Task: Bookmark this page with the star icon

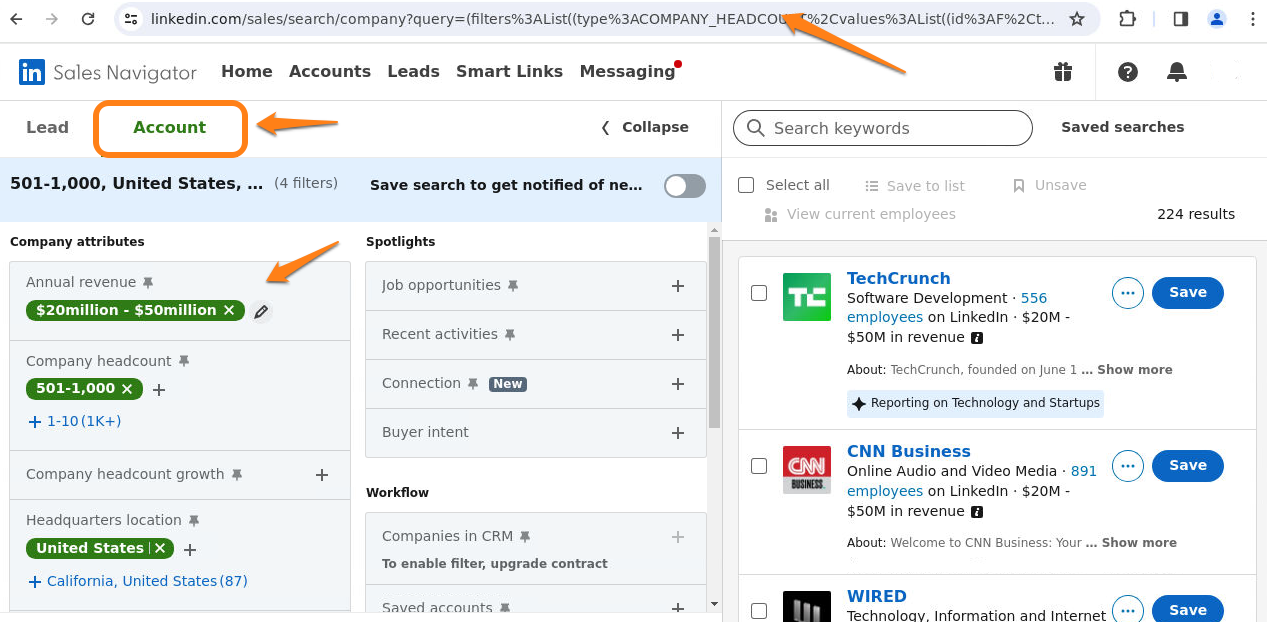Action: click(1077, 19)
